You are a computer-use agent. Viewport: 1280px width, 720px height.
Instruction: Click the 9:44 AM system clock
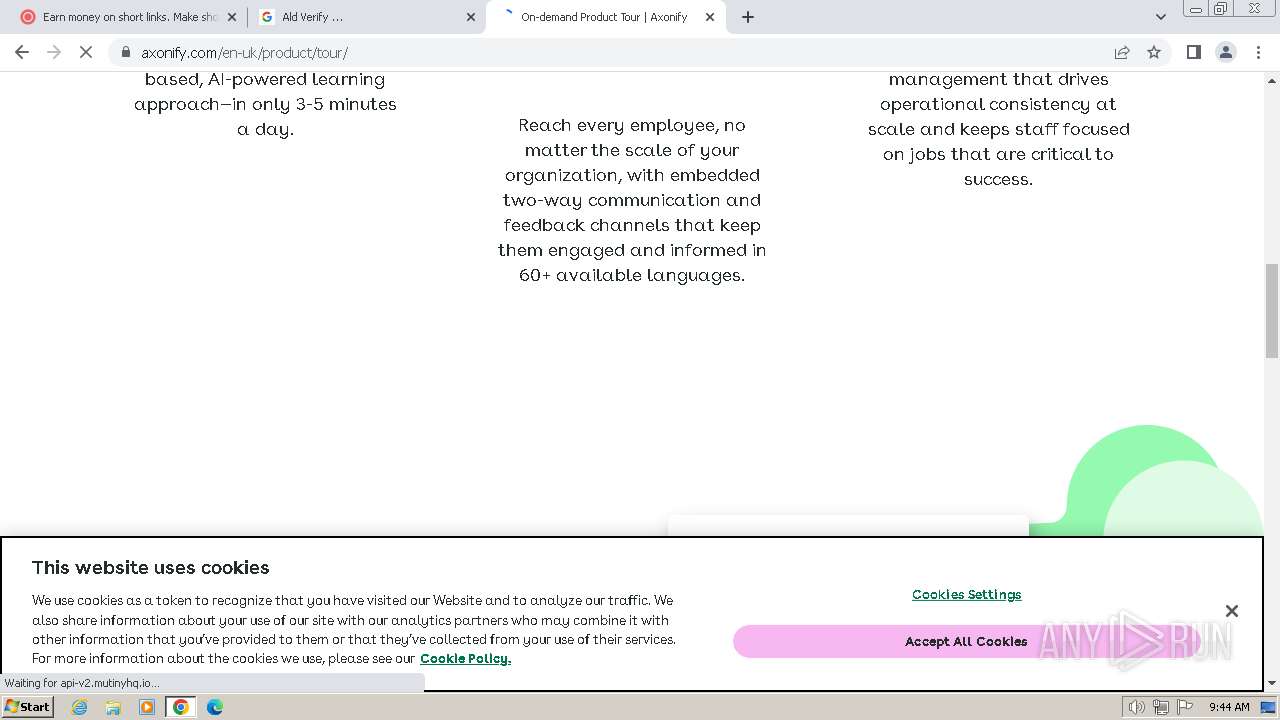coord(1229,707)
